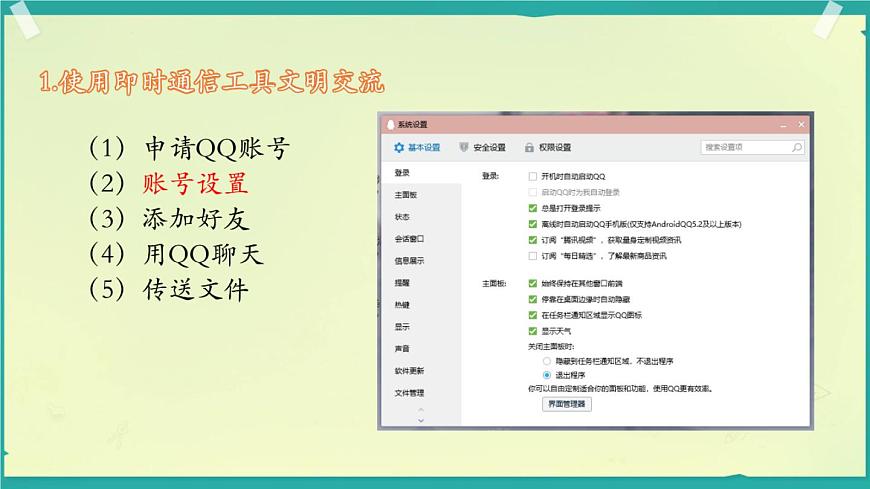
Task: Click the shield icon for 安全设置
Action: click(x=464, y=147)
